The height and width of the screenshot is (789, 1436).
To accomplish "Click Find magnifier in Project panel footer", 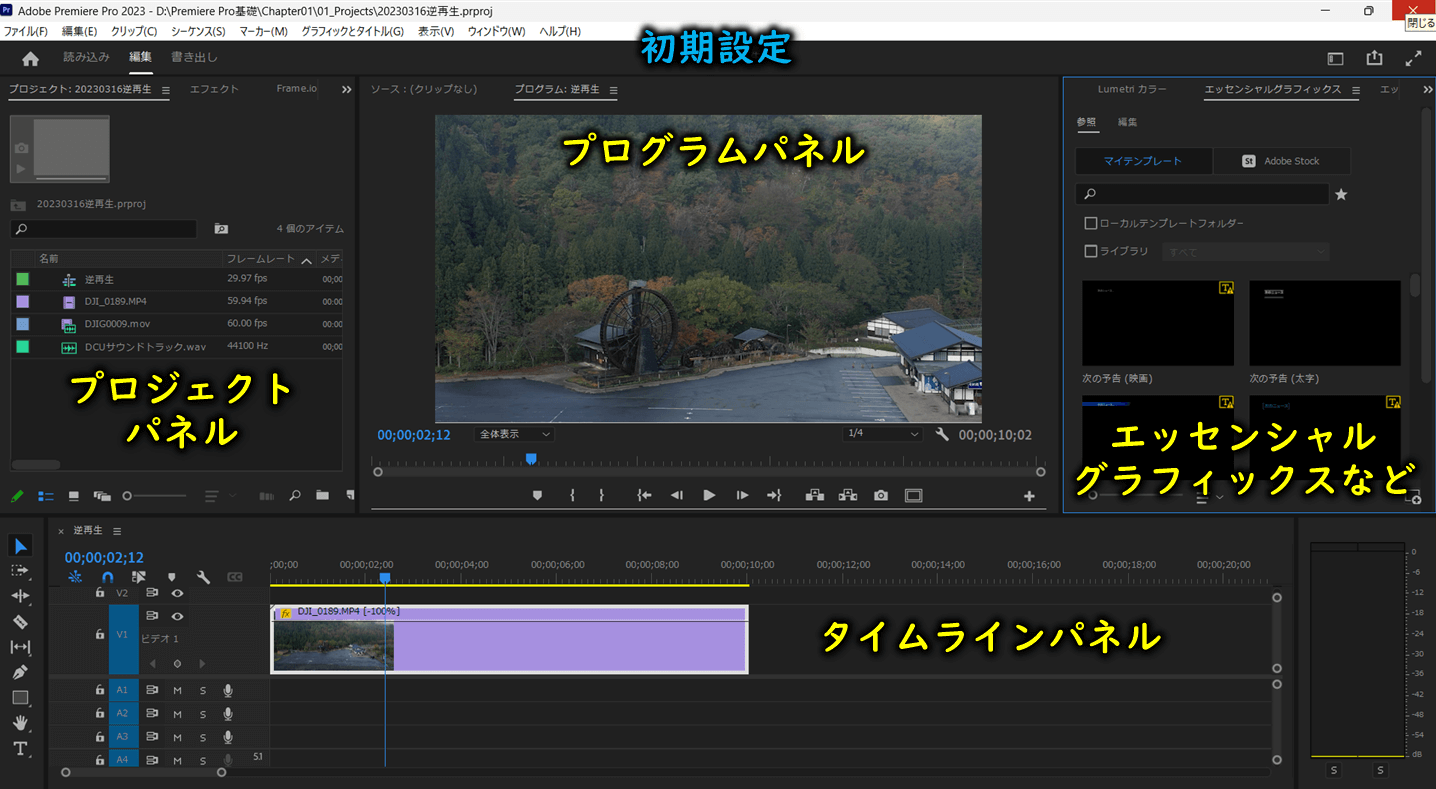I will click(295, 495).
